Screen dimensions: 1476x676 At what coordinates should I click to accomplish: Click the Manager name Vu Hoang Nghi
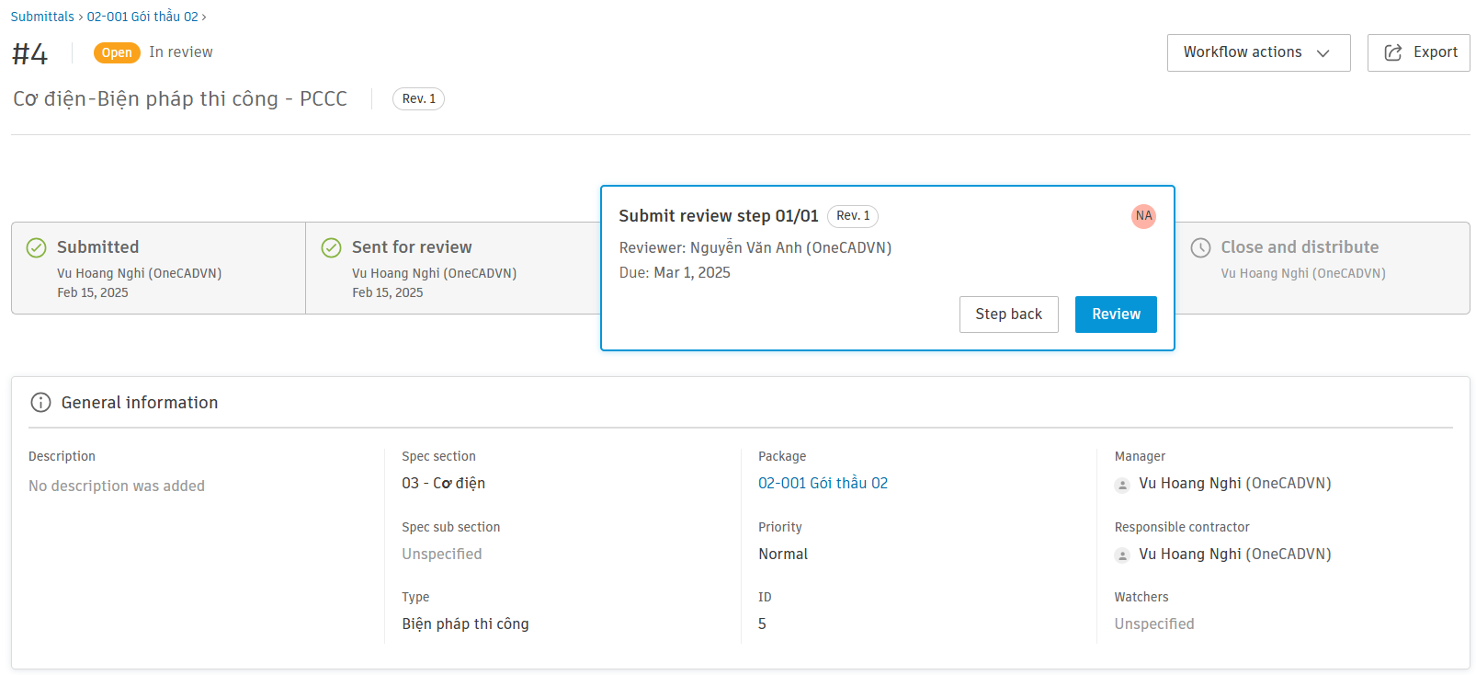coord(1190,483)
